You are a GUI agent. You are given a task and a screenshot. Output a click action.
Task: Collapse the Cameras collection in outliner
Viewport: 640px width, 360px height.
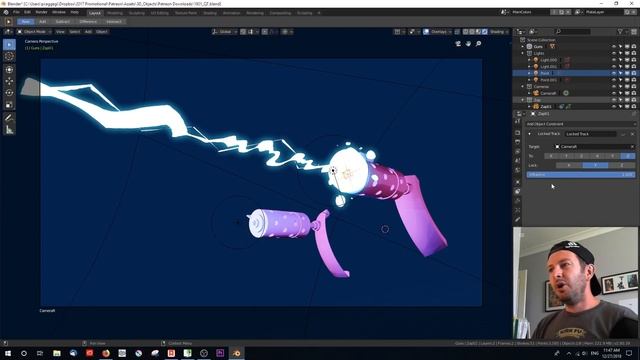(523, 87)
